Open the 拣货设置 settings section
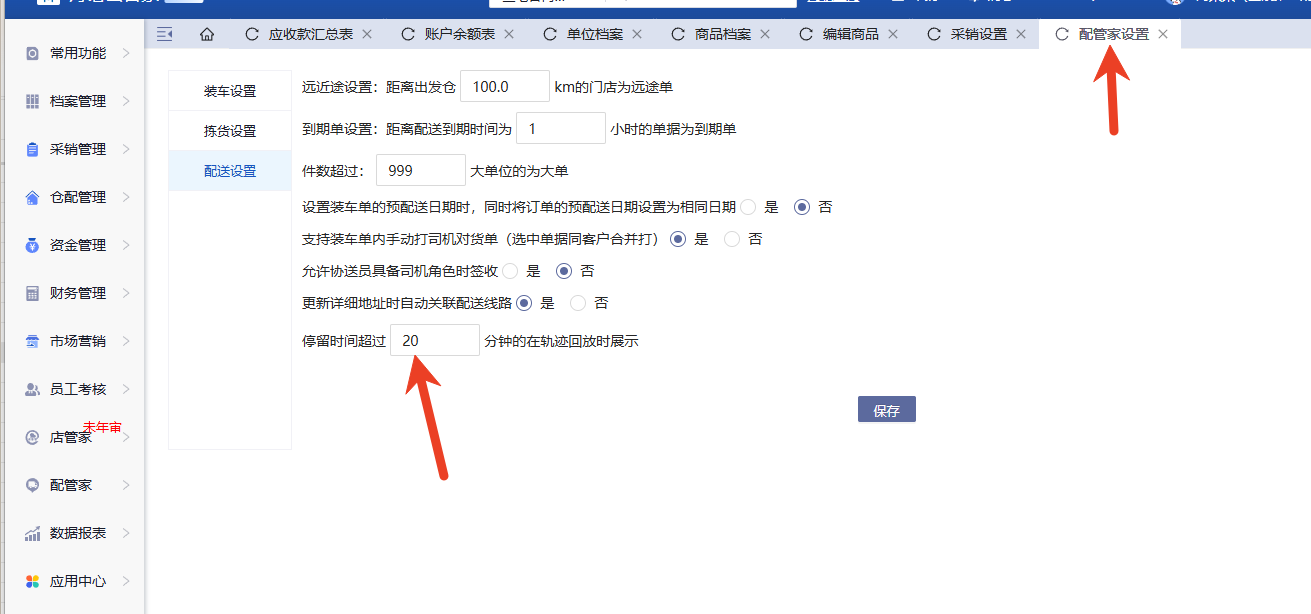 pos(230,131)
